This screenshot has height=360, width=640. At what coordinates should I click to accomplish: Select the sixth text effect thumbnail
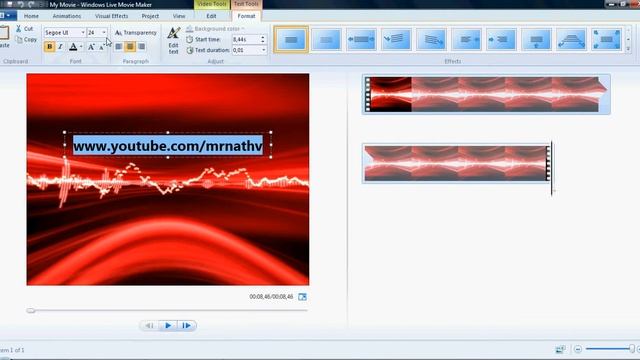[466, 40]
